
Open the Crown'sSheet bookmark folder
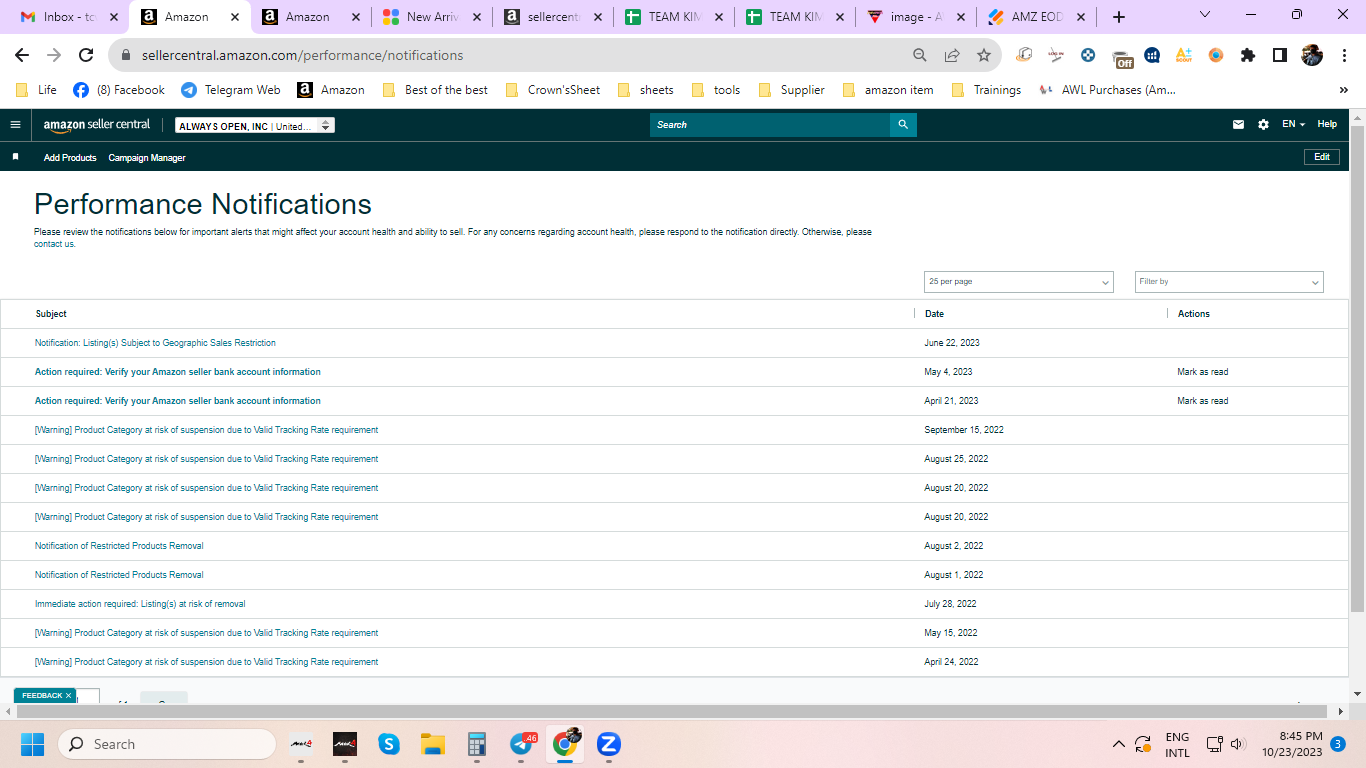553,90
